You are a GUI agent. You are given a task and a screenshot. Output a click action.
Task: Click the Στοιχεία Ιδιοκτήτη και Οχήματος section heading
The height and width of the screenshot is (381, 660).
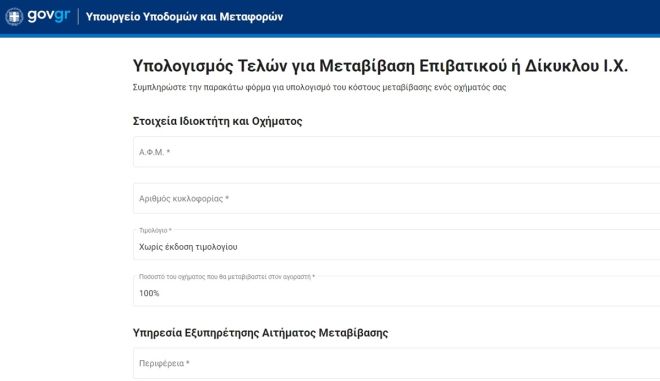pos(218,121)
